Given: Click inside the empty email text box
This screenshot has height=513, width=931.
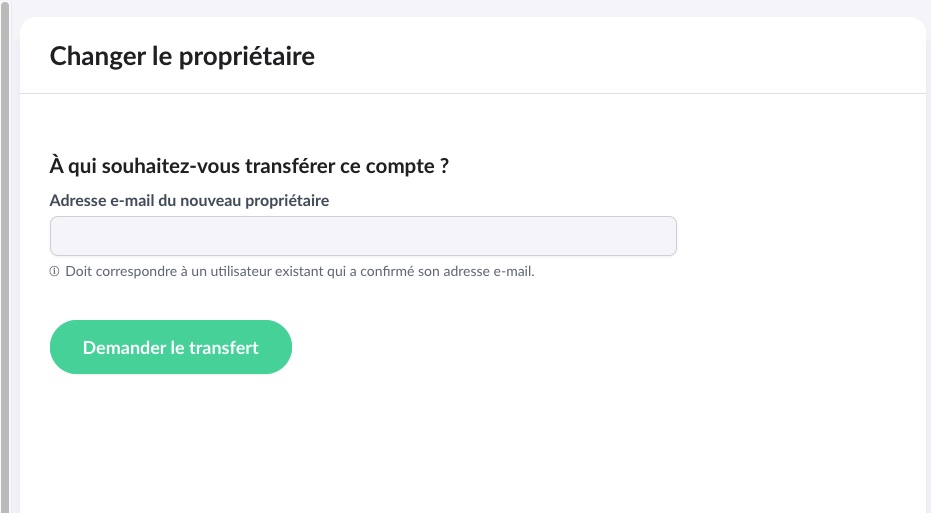Looking at the screenshot, I should [363, 236].
